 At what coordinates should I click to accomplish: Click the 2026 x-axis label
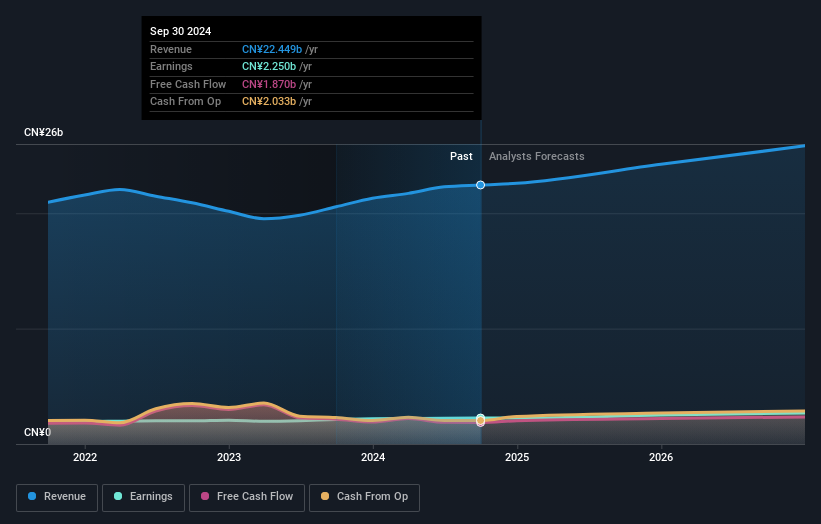tap(661, 457)
